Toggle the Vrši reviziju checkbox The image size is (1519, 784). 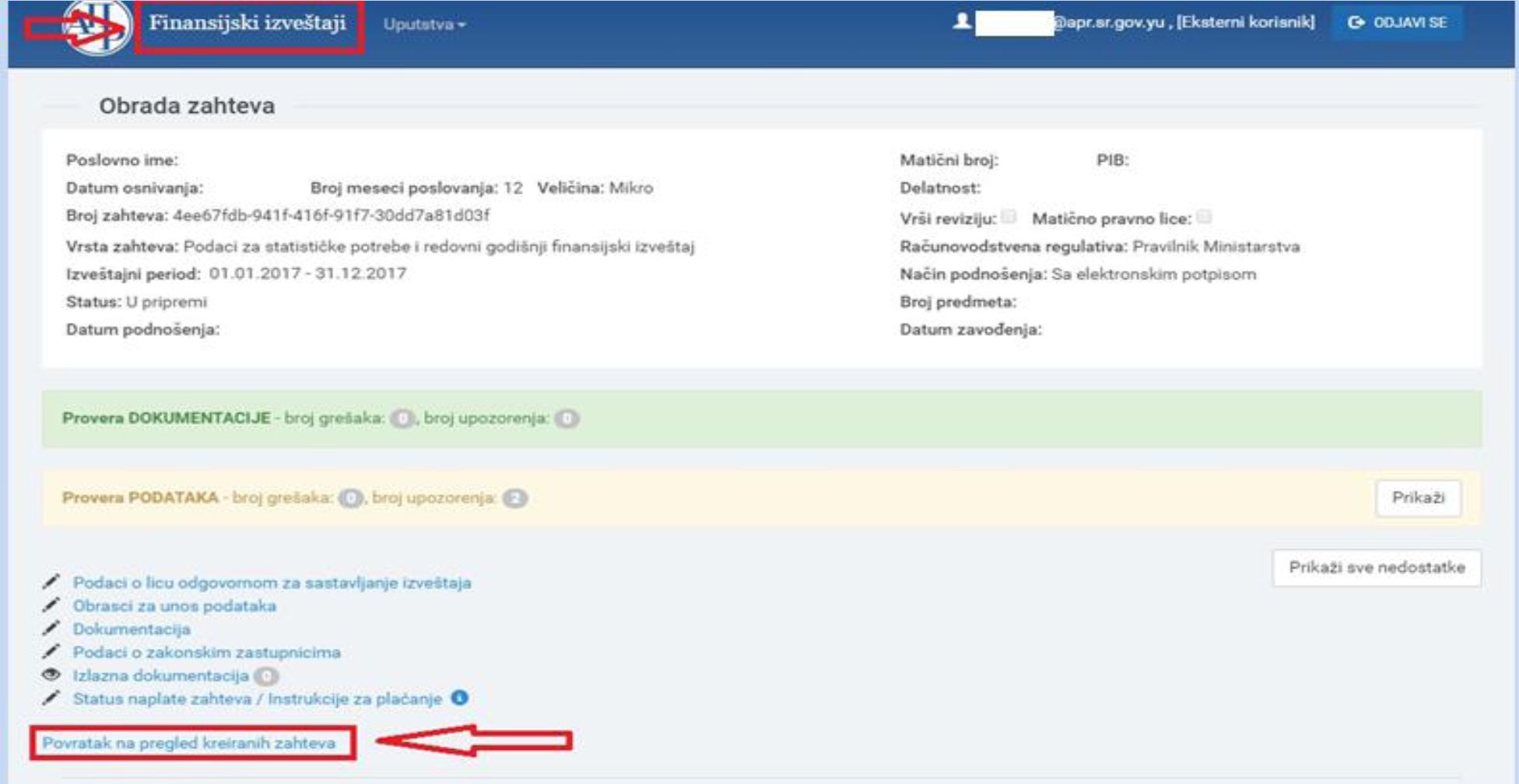(1009, 217)
